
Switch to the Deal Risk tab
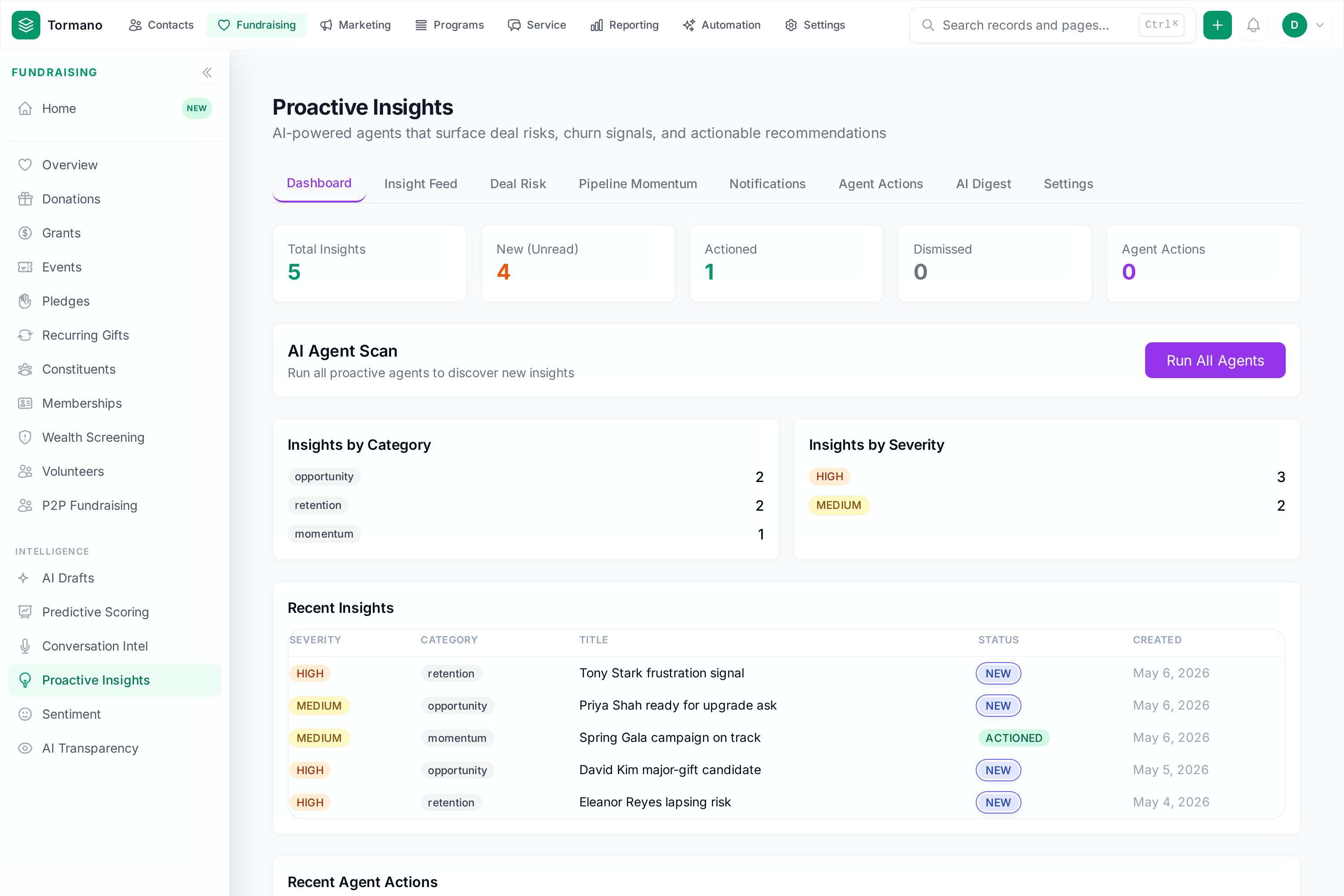point(518,184)
